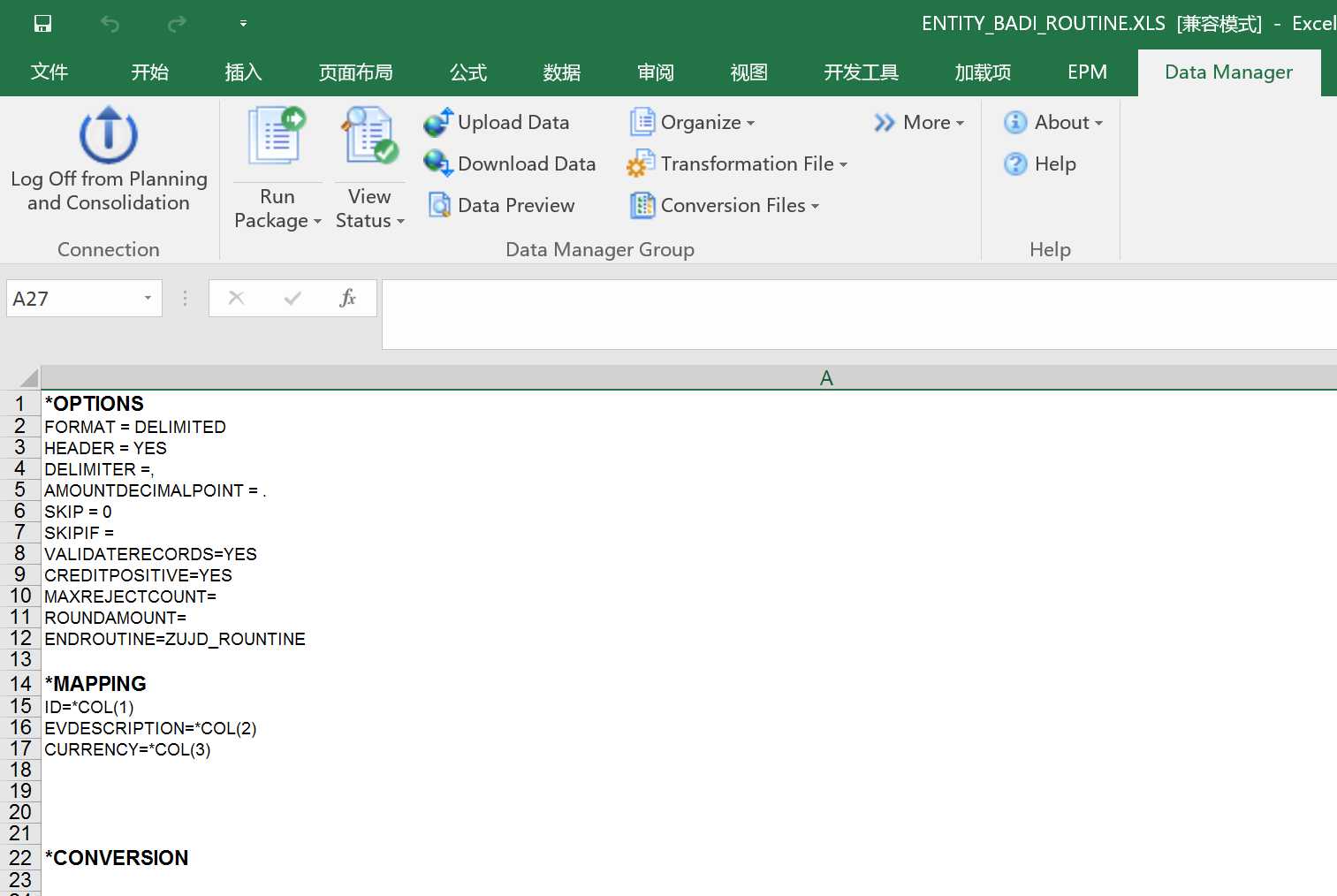Select row 22 header
This screenshot has height=896, width=1337.
[20, 858]
